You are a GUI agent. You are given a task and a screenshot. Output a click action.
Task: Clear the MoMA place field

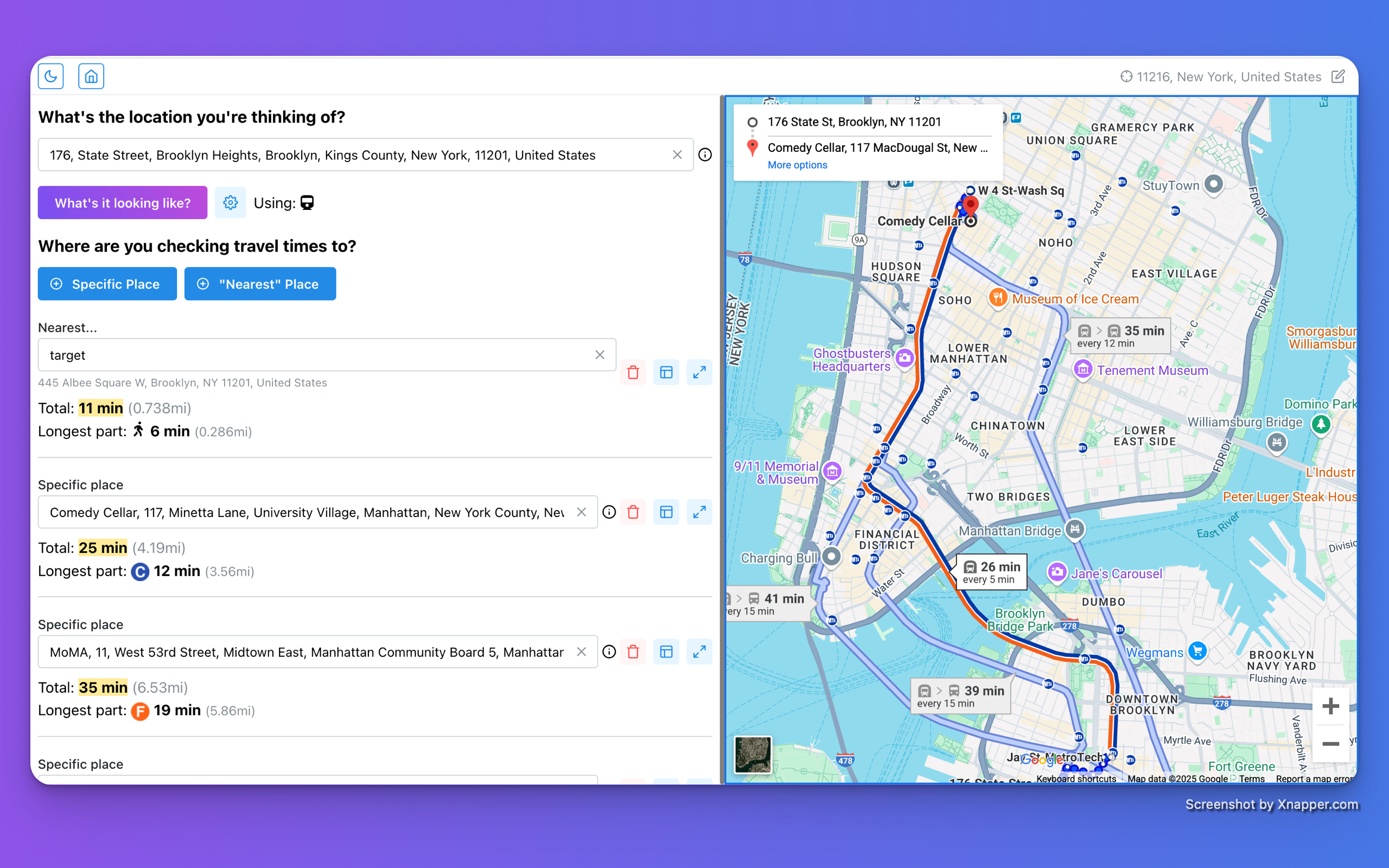[x=582, y=652]
